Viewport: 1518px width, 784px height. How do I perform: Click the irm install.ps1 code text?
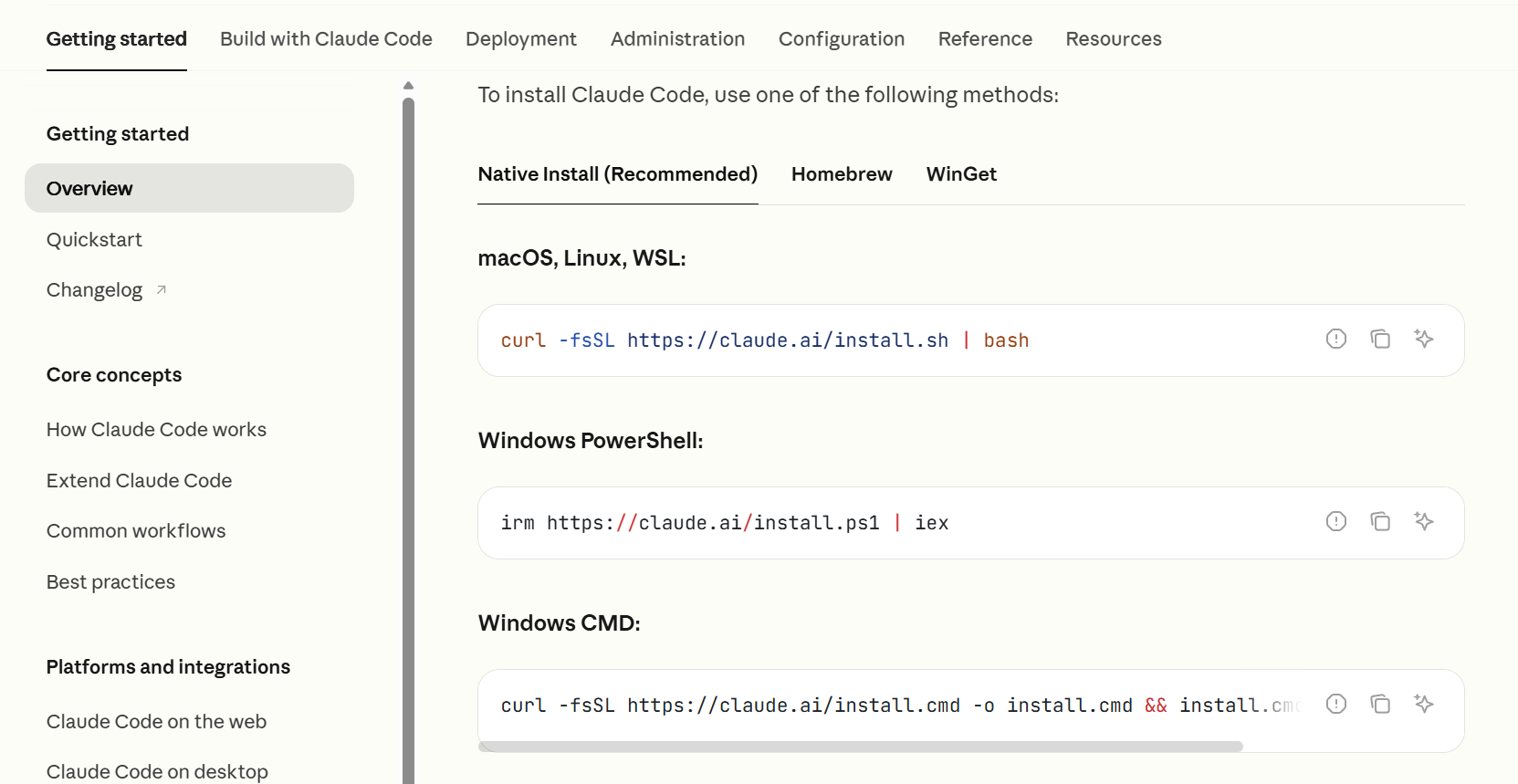click(725, 523)
